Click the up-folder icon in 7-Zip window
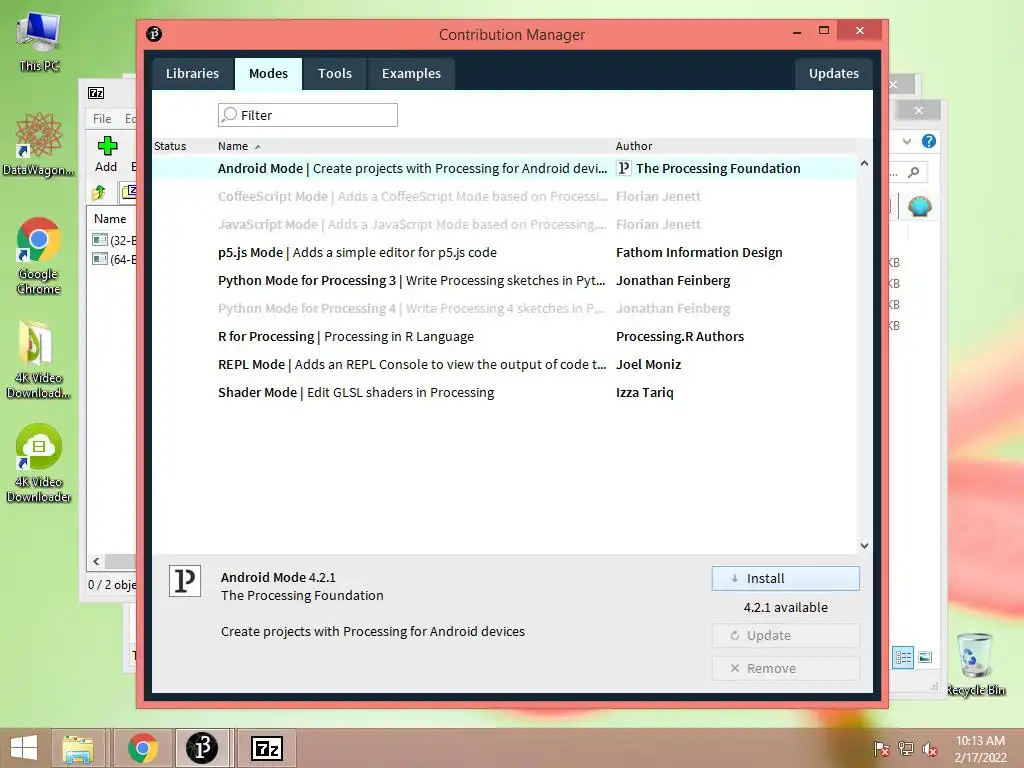This screenshot has height=768, width=1024. pyautogui.click(x=99, y=193)
